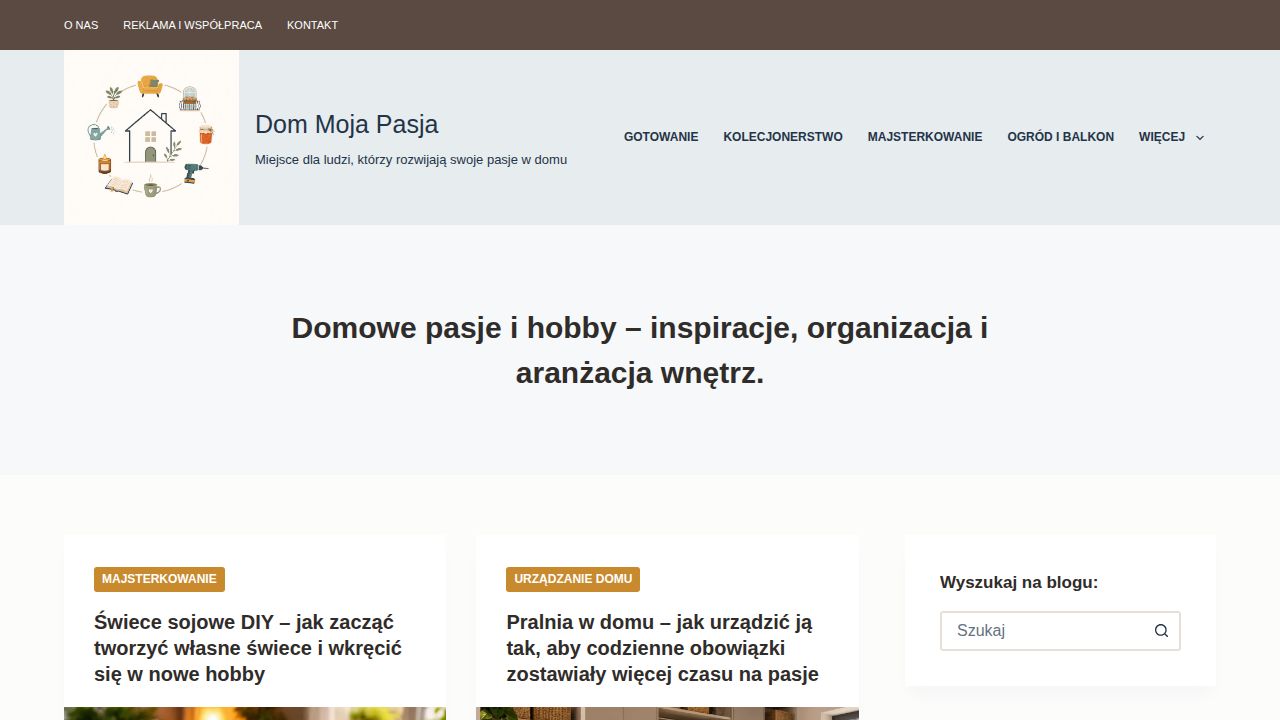Open the Ogród i balkon menu item
This screenshot has width=1280, height=720.
[1060, 137]
